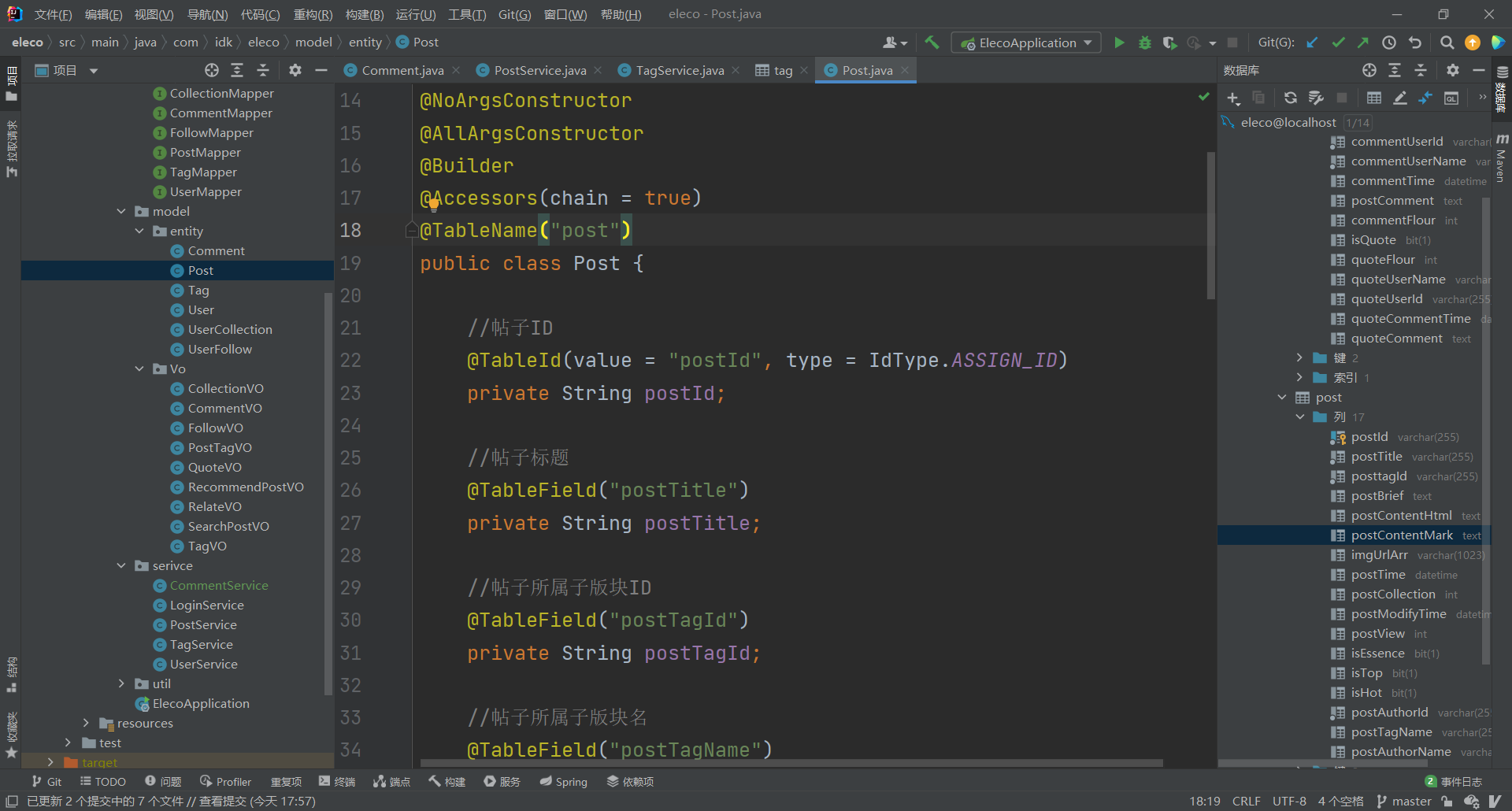
Task: Click the stop run square icon
Action: tap(1232, 43)
